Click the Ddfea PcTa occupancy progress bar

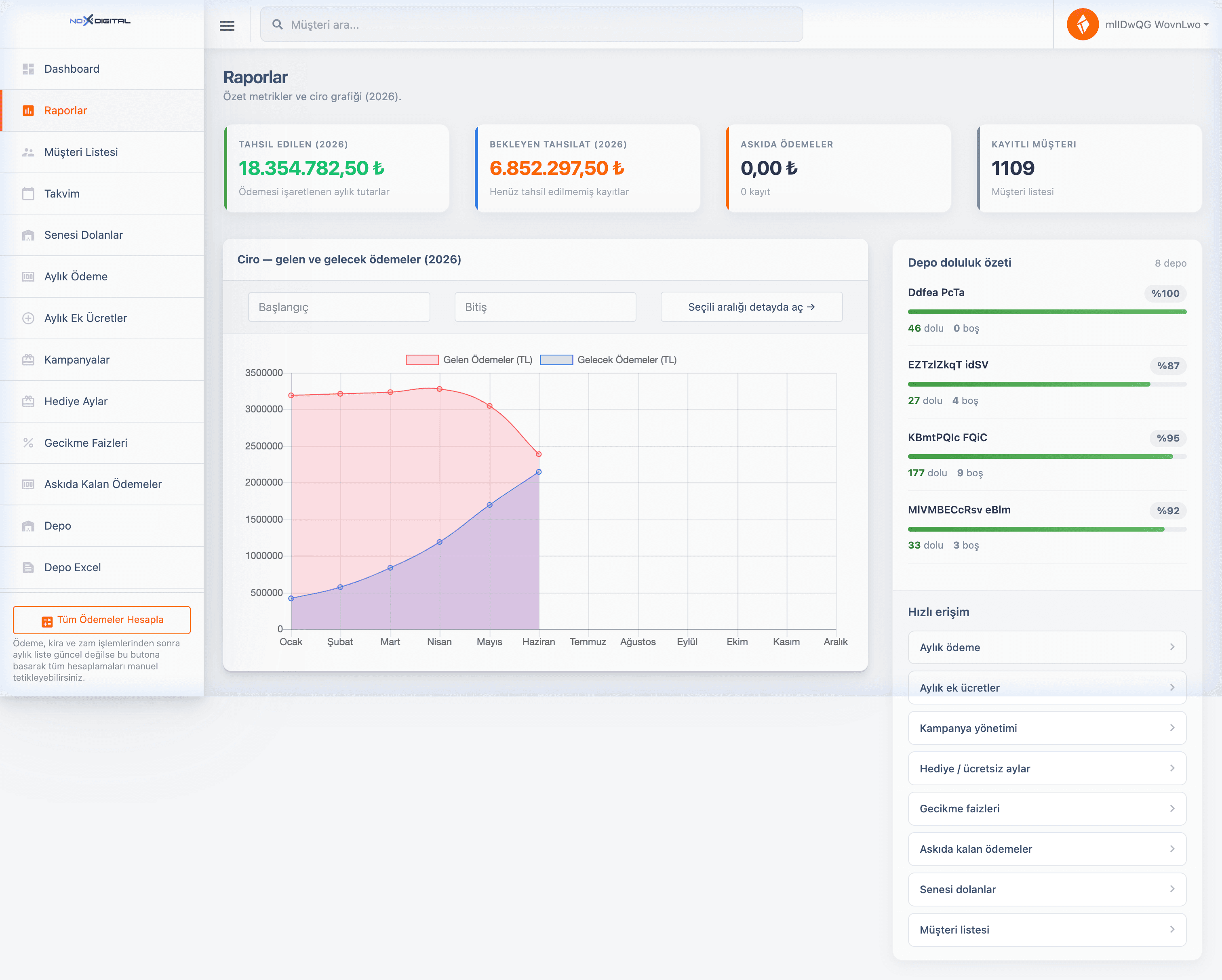coord(1047,312)
